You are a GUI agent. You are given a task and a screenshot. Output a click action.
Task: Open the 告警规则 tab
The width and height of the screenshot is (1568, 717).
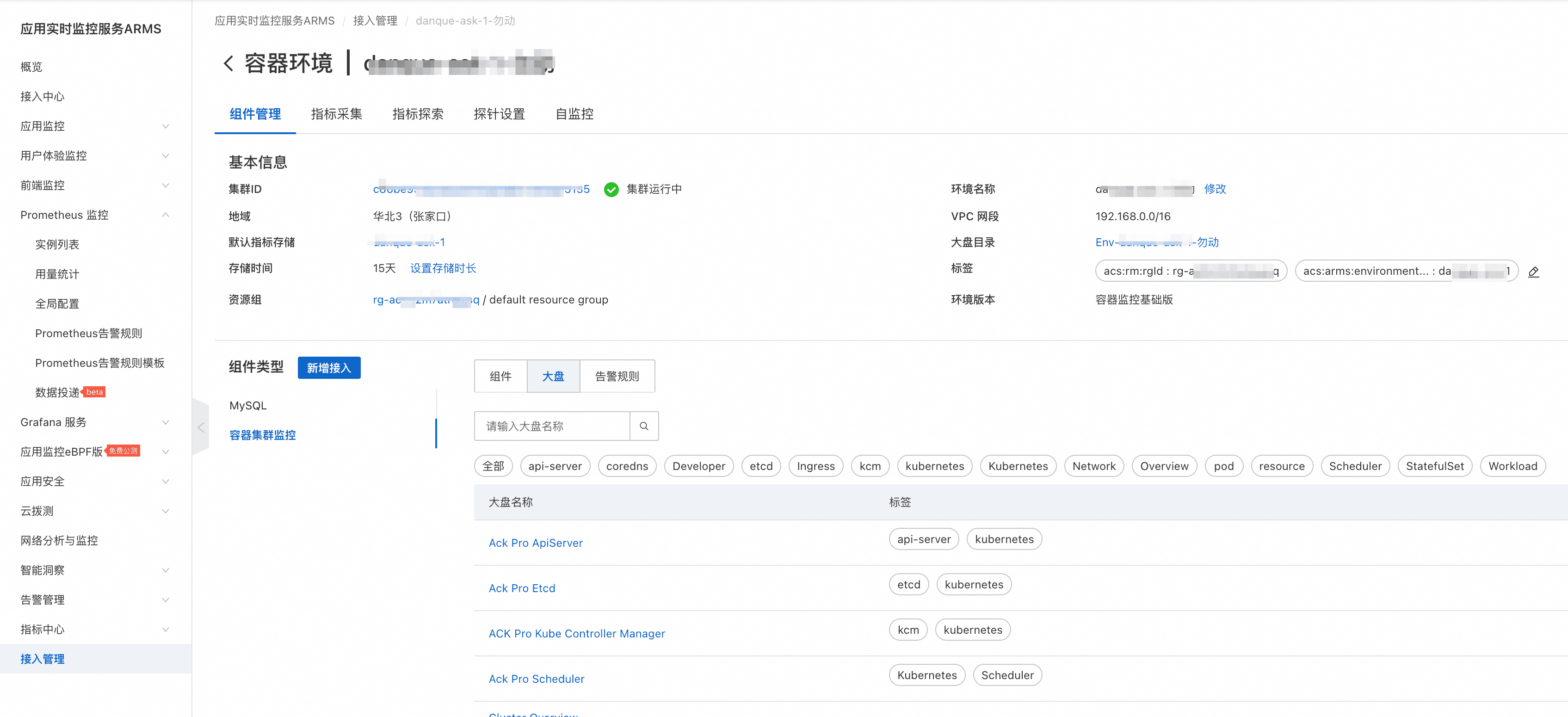pyautogui.click(x=617, y=376)
